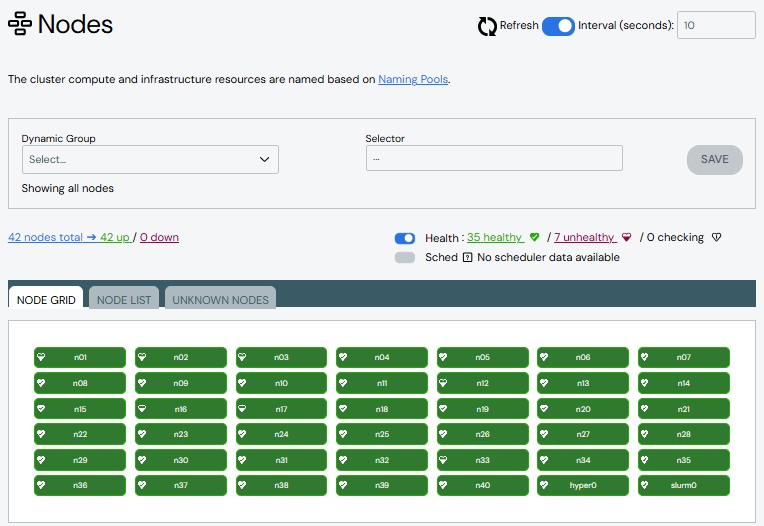
Task: Click the heart icon on node n12
Action: pos(443,383)
